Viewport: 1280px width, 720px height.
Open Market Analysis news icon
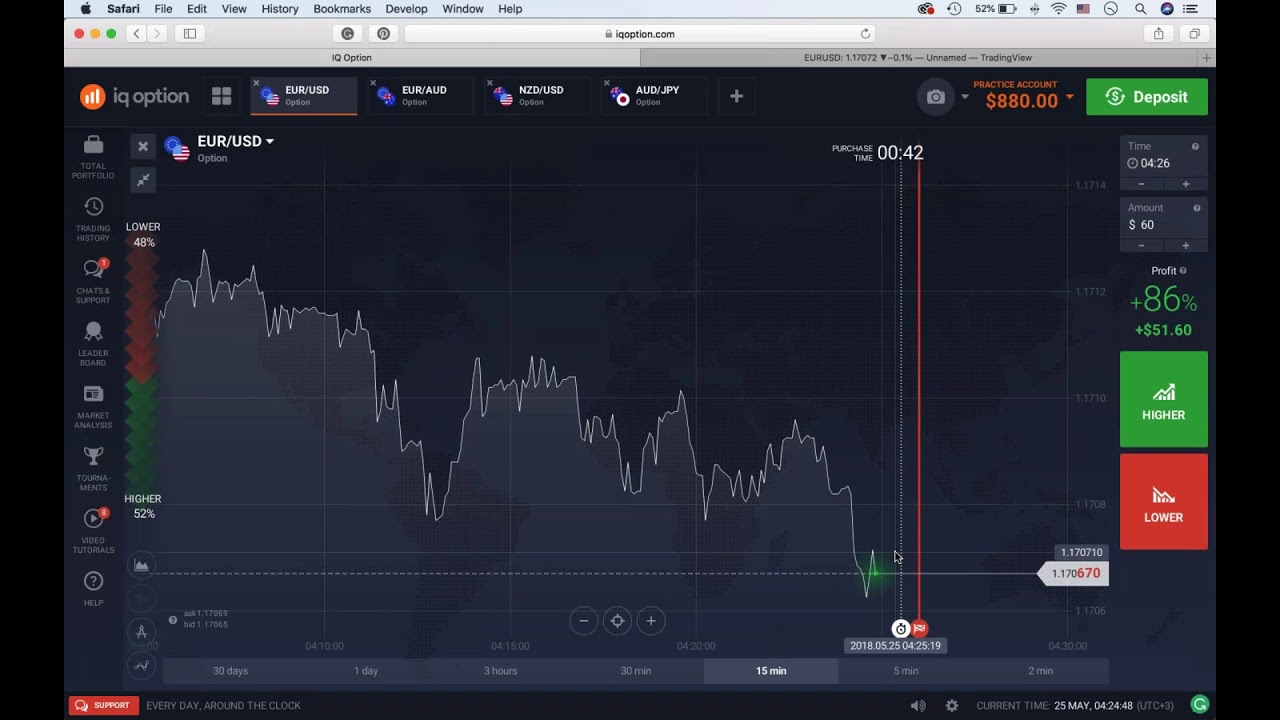click(93, 394)
